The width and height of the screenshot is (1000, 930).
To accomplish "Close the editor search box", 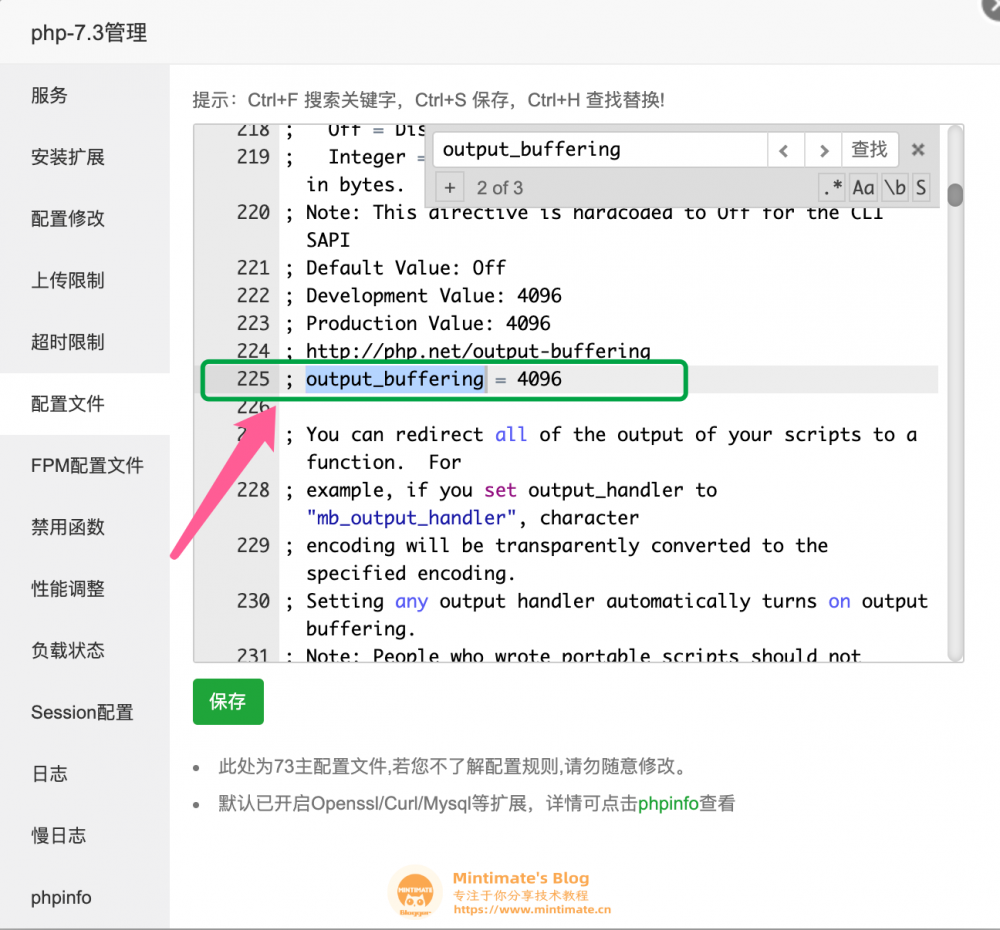I will coord(918,149).
